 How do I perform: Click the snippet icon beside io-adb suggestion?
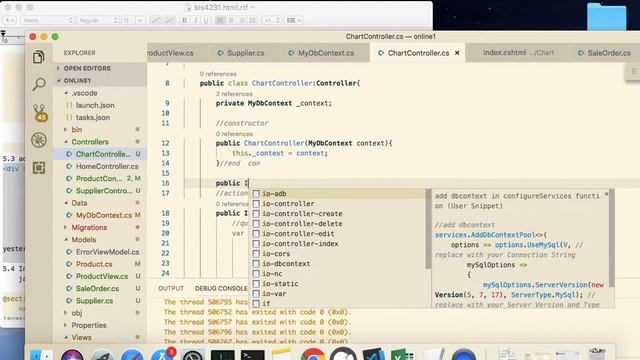click(x=256, y=193)
